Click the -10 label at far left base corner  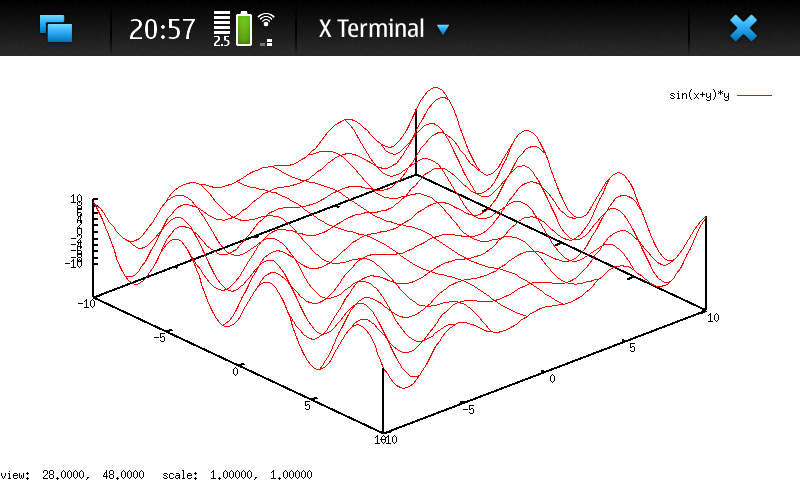pos(88,302)
